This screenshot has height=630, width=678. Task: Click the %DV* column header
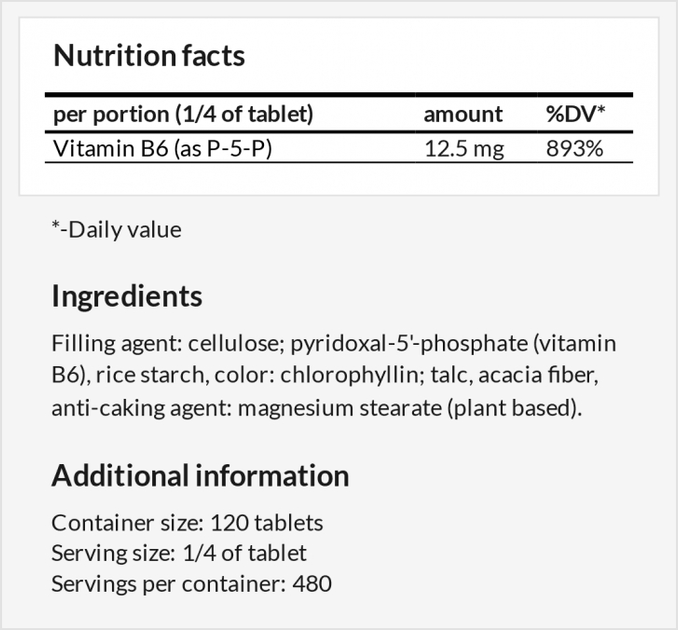(x=576, y=114)
